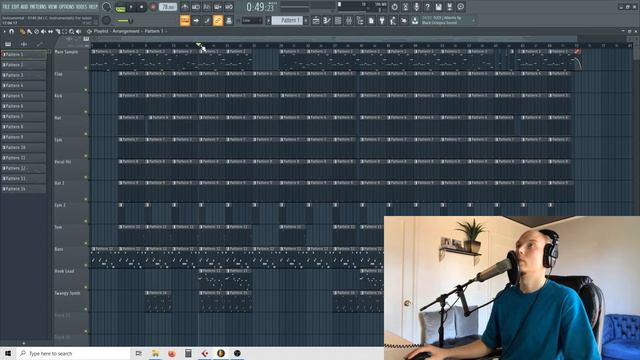Viewport: 640px width, 360px height.
Task: Select the playlist mute tool
Action: pos(43,31)
